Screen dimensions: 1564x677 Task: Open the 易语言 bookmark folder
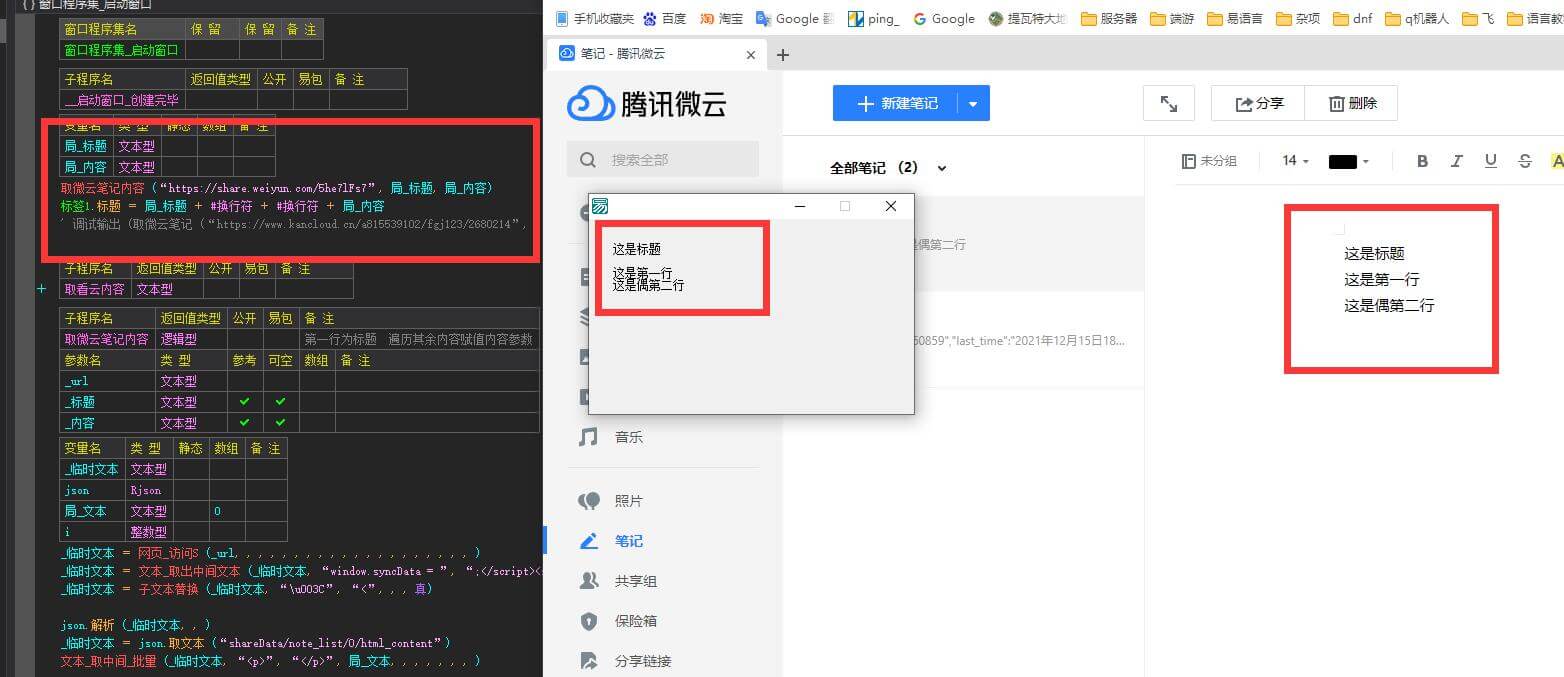[x=1234, y=18]
